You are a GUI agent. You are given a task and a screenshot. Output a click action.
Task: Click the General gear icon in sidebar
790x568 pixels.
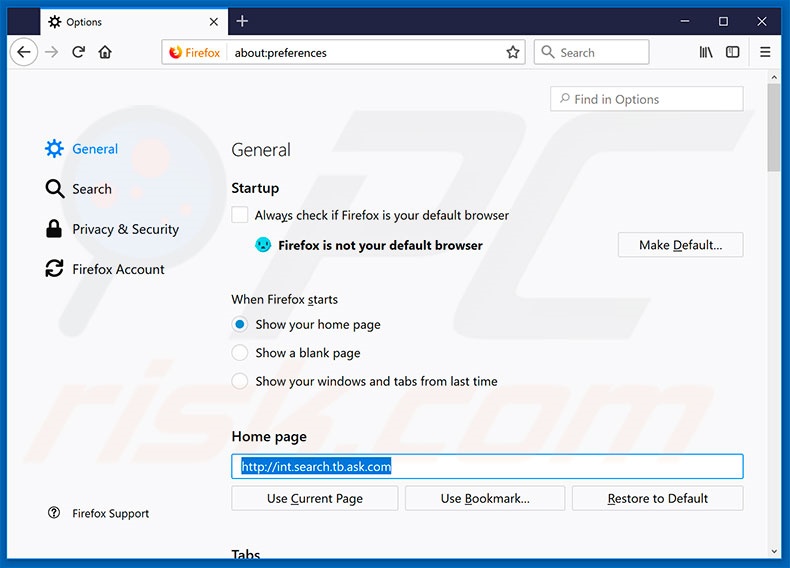coord(54,149)
